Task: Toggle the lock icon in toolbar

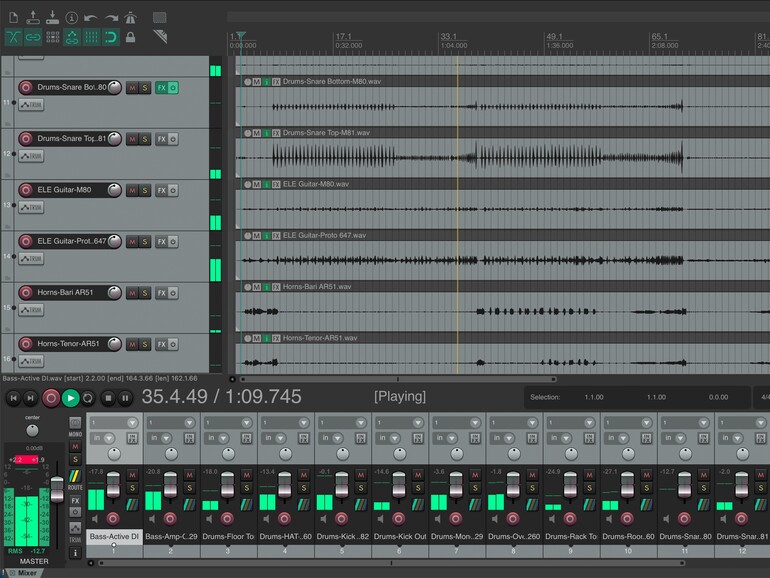Action: (x=130, y=37)
